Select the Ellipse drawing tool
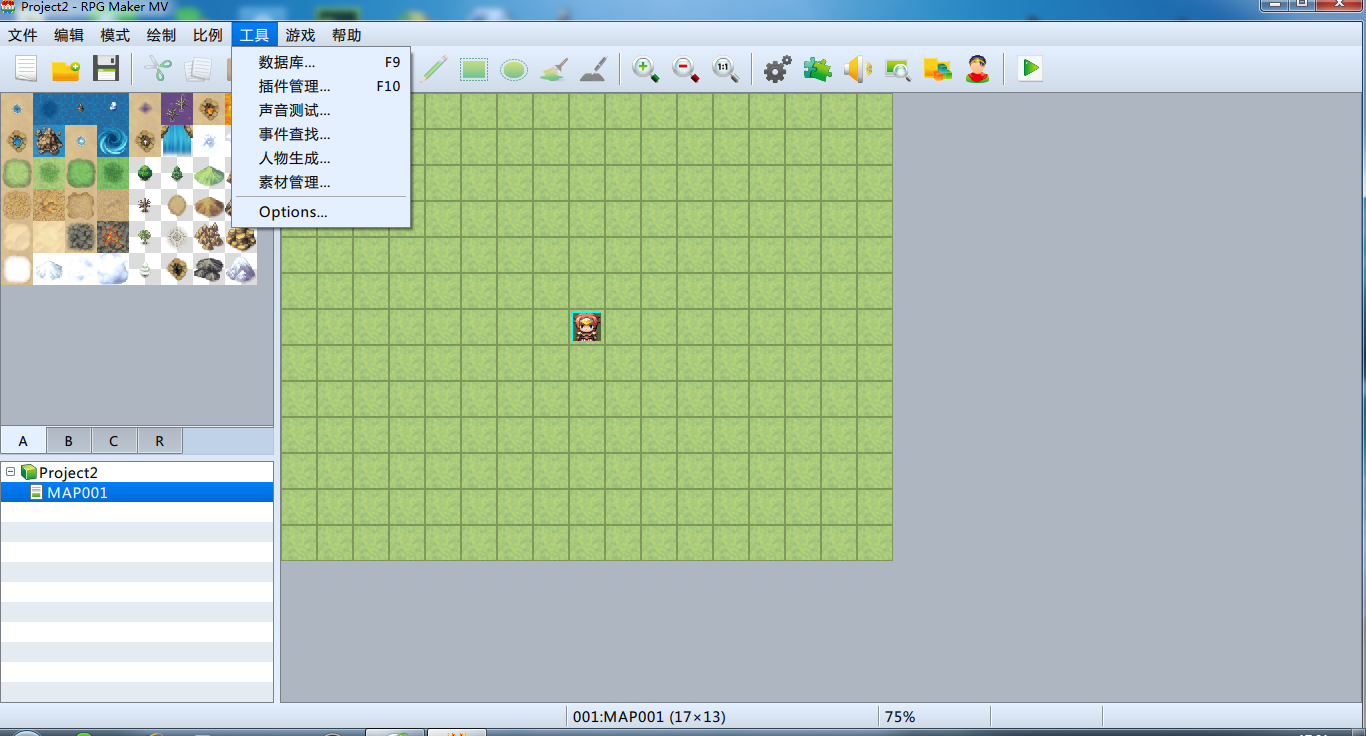1366x736 pixels. (x=514, y=69)
